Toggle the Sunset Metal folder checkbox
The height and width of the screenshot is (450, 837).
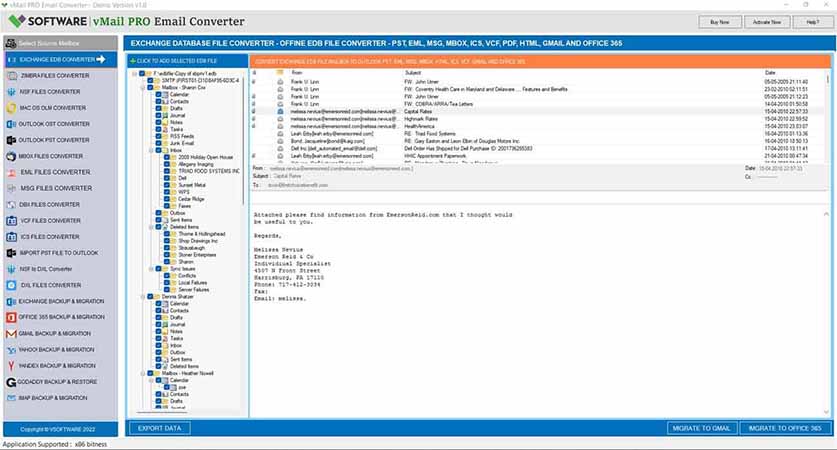tap(167, 185)
